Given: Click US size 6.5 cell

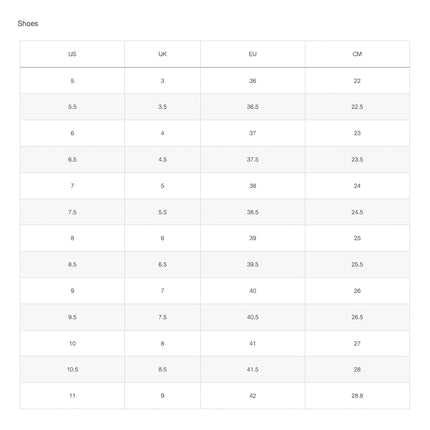Looking at the screenshot, I should 72,159.
